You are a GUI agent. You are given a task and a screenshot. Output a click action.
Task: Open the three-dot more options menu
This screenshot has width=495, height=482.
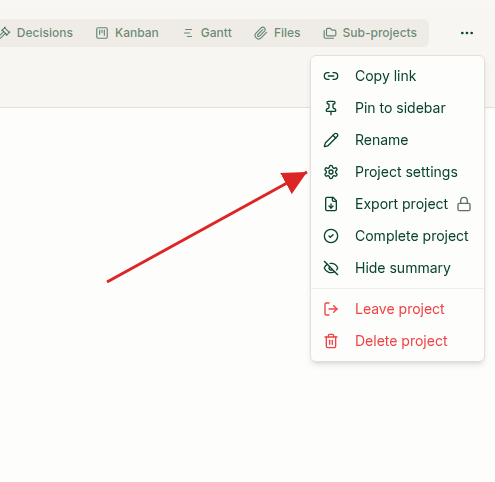pos(467,33)
